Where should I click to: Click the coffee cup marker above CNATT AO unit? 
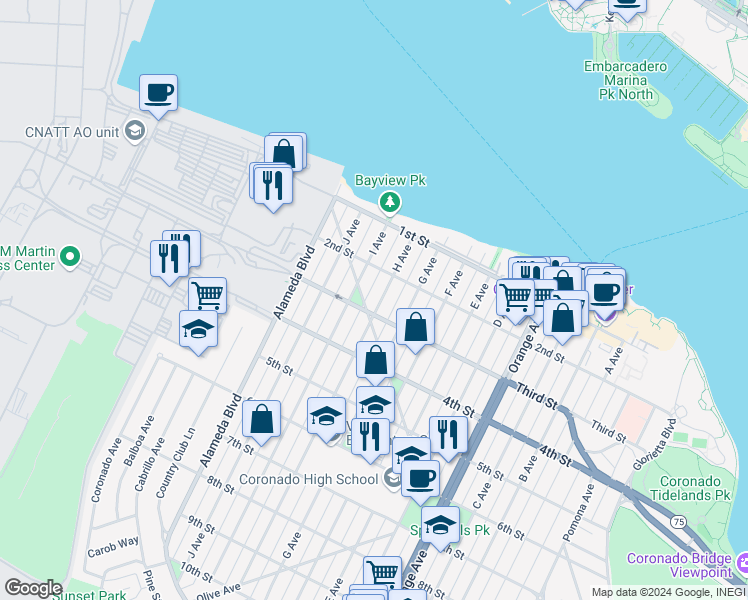coord(158,95)
